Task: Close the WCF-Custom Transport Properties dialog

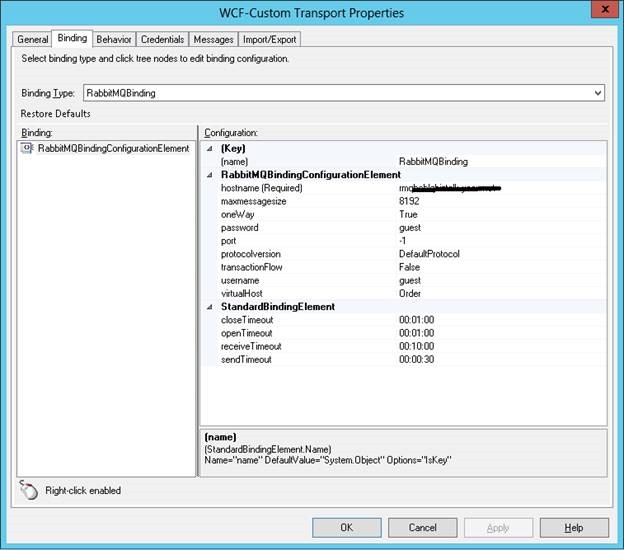Action: tap(605, 9)
